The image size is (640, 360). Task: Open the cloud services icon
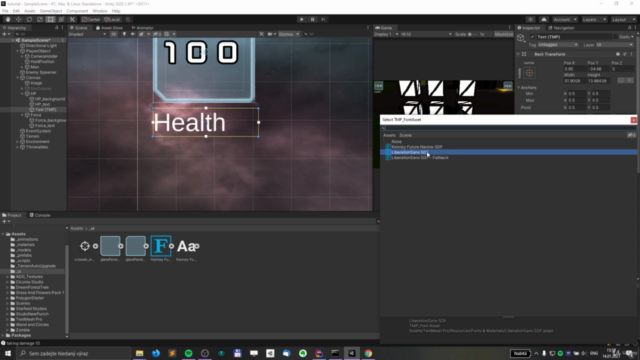point(544,19)
